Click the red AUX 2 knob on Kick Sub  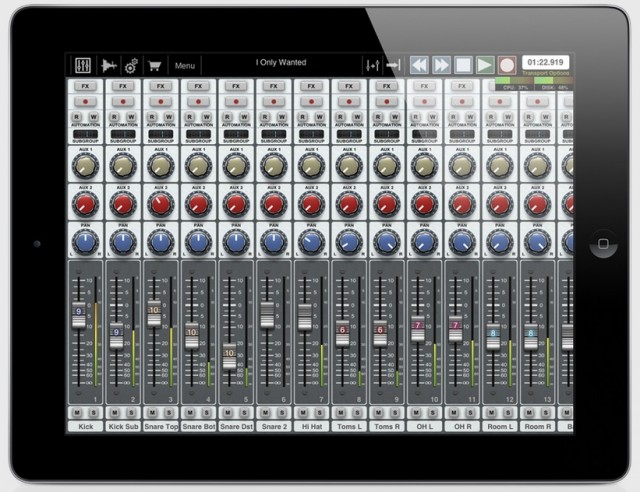pos(123,203)
